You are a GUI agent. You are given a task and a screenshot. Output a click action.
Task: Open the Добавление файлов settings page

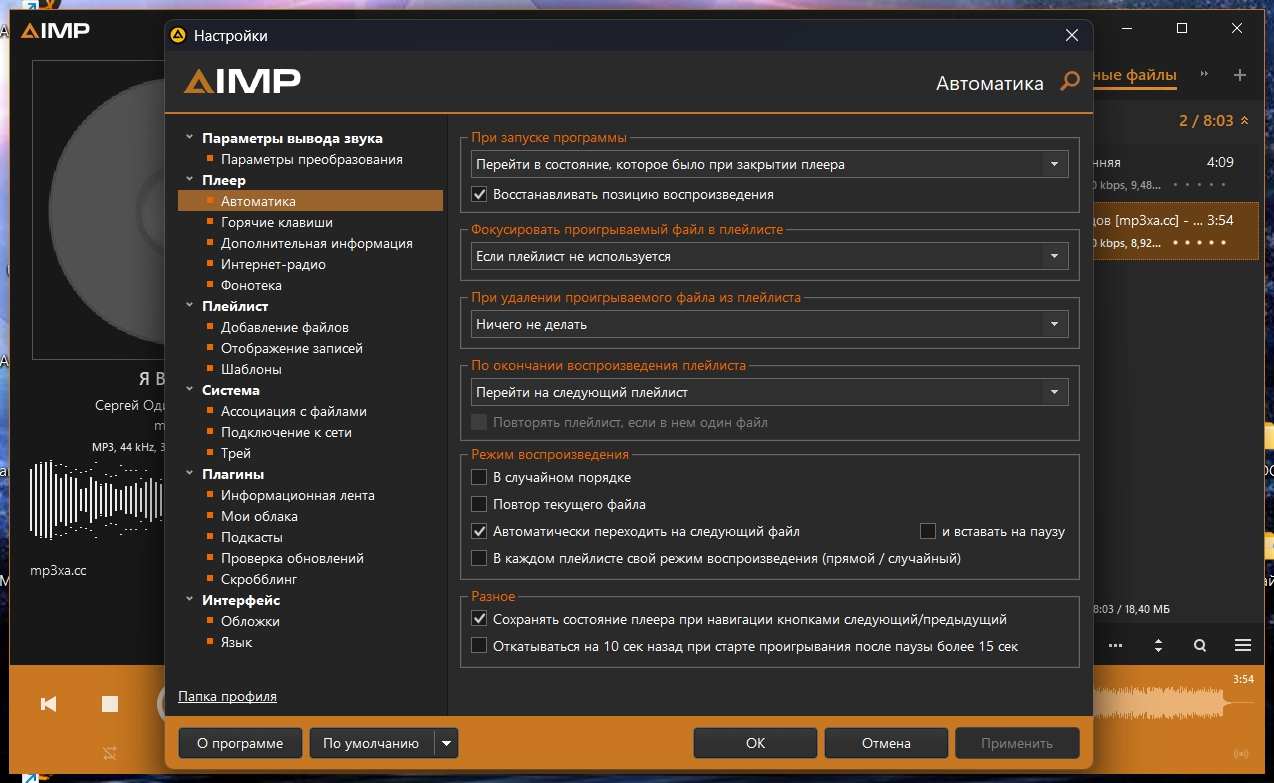point(284,327)
